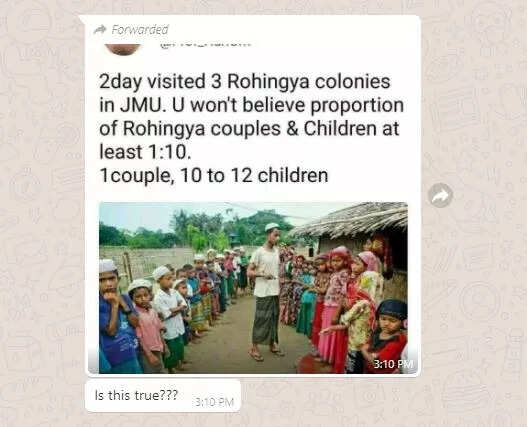
Task: Select the "Is this true???" message bubble
Action: pos(163,396)
